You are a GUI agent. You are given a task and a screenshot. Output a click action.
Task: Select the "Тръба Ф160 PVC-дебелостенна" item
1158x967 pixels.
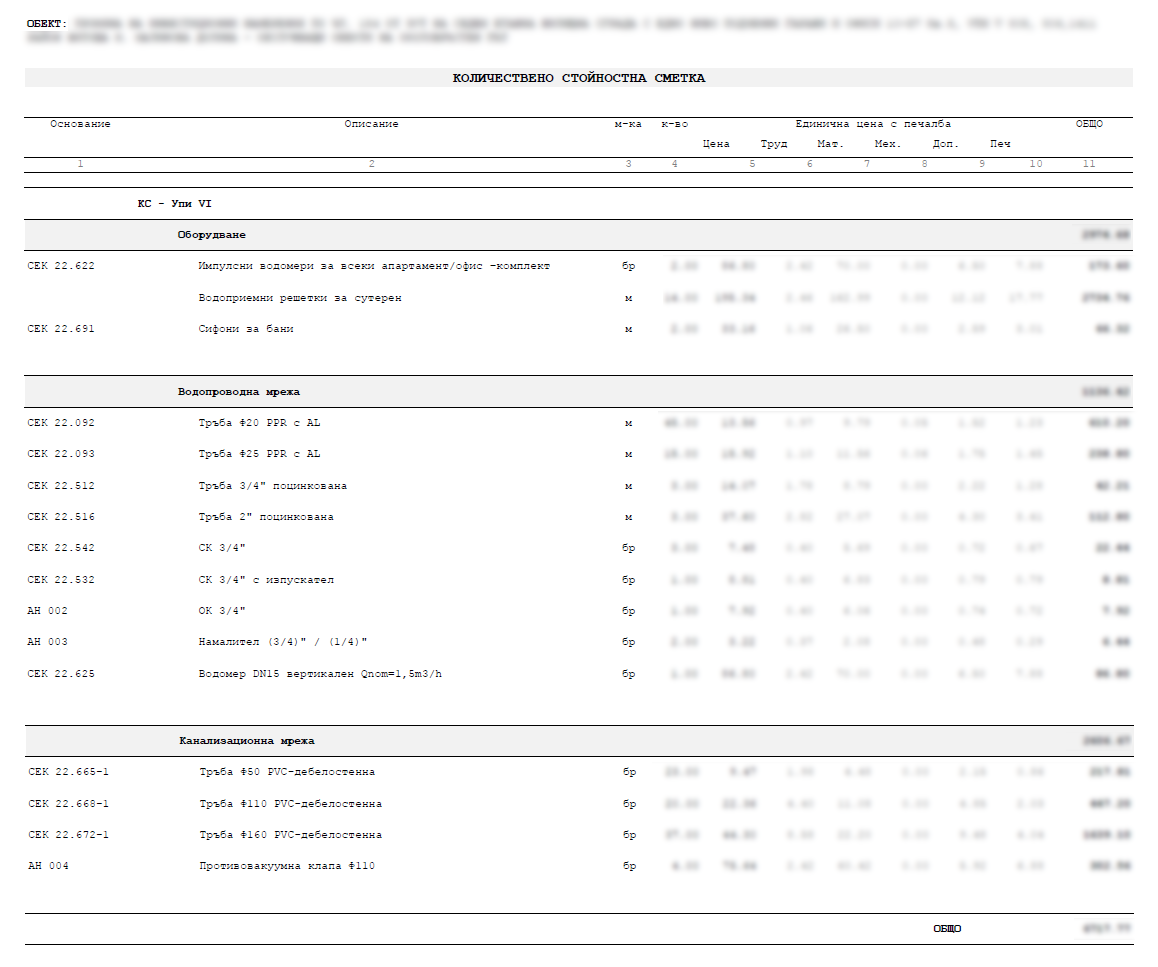coord(290,835)
